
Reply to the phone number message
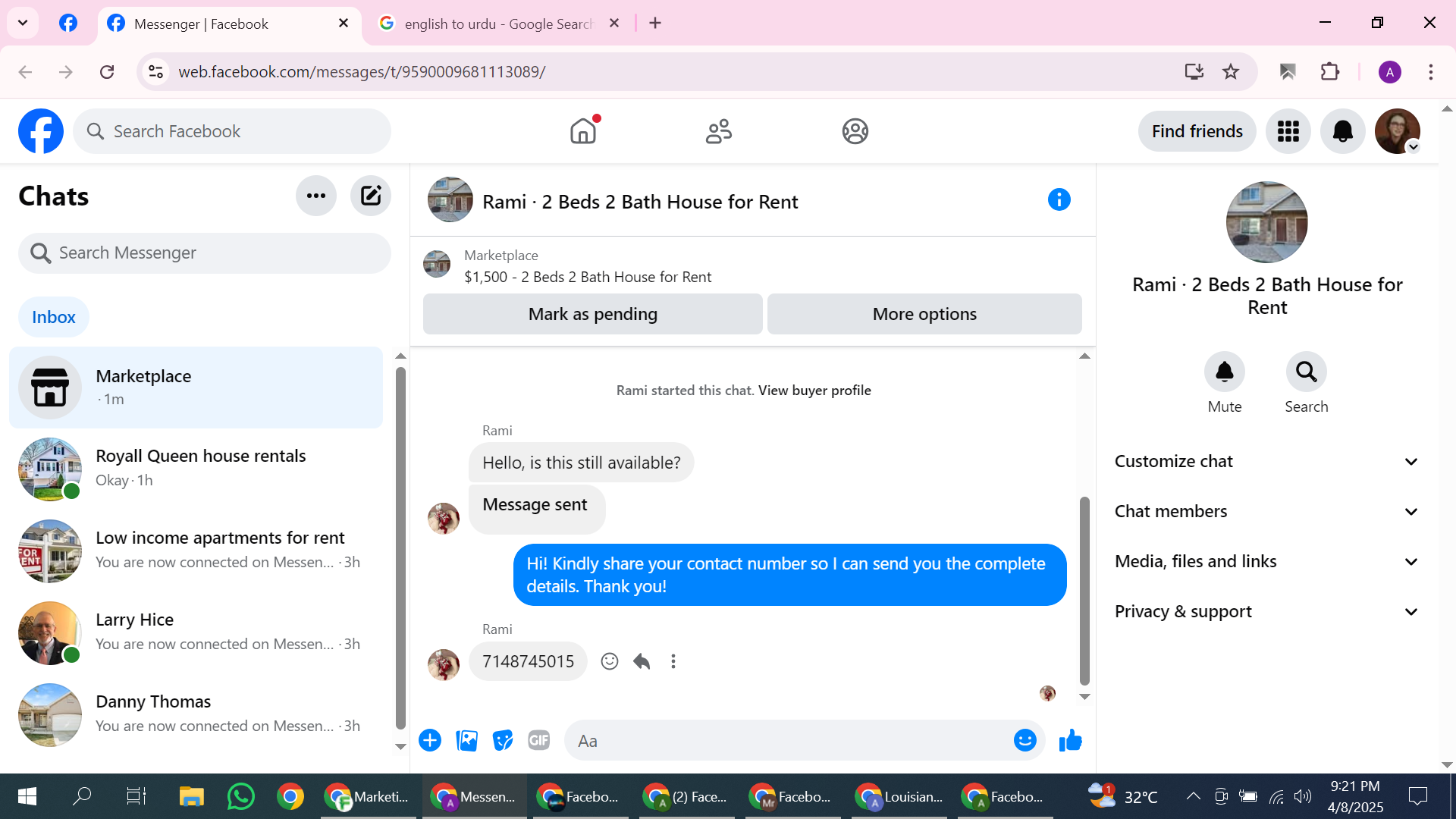[642, 661]
